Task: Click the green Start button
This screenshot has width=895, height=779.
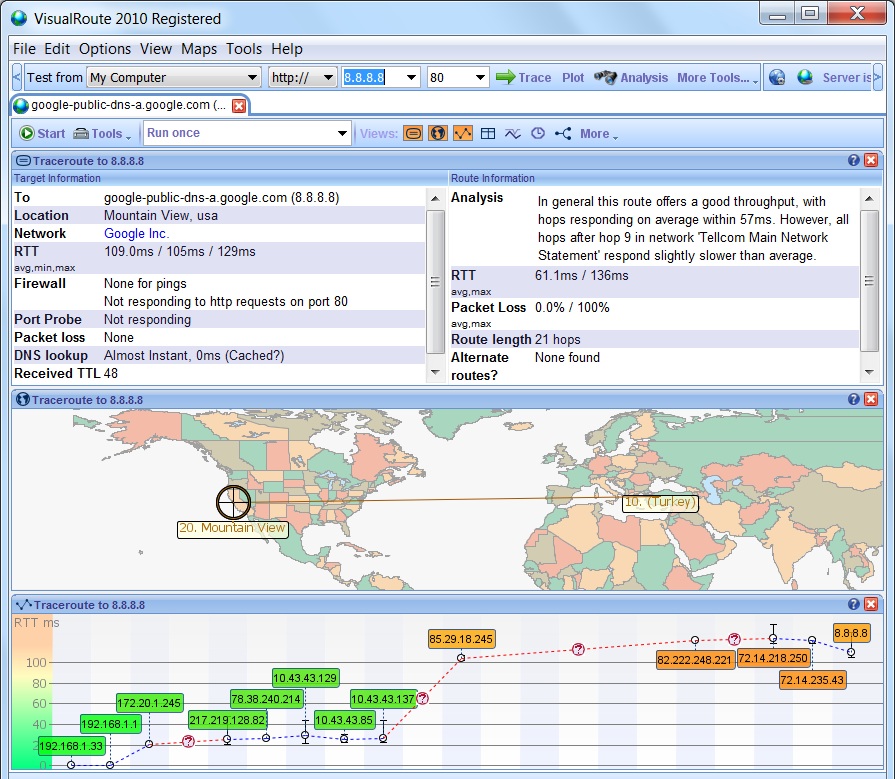Action: [42, 134]
